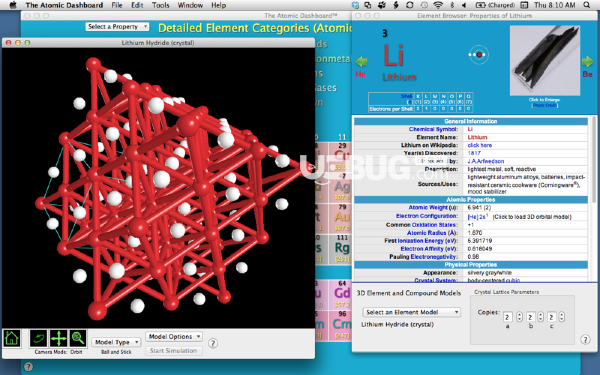Open the Model Options dropdown
Viewport: 600px width, 375px height.
pyautogui.click(x=174, y=336)
